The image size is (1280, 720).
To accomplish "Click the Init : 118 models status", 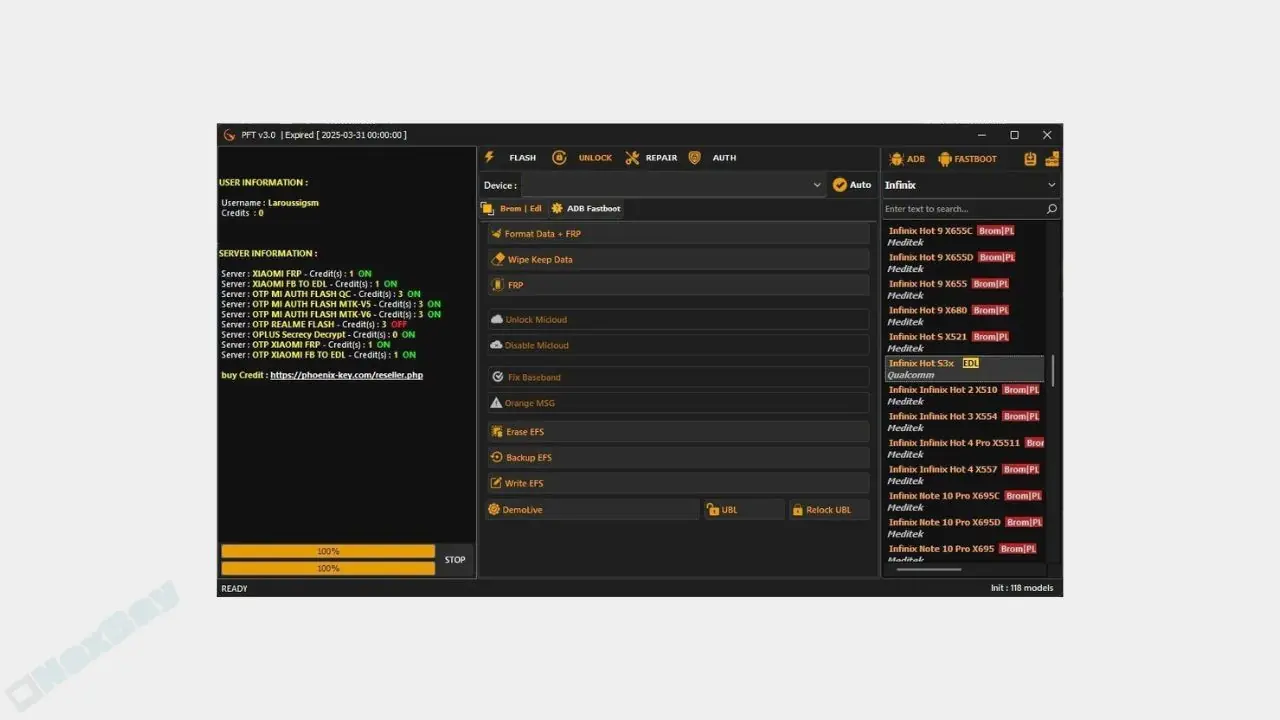I will [x=1022, y=588].
